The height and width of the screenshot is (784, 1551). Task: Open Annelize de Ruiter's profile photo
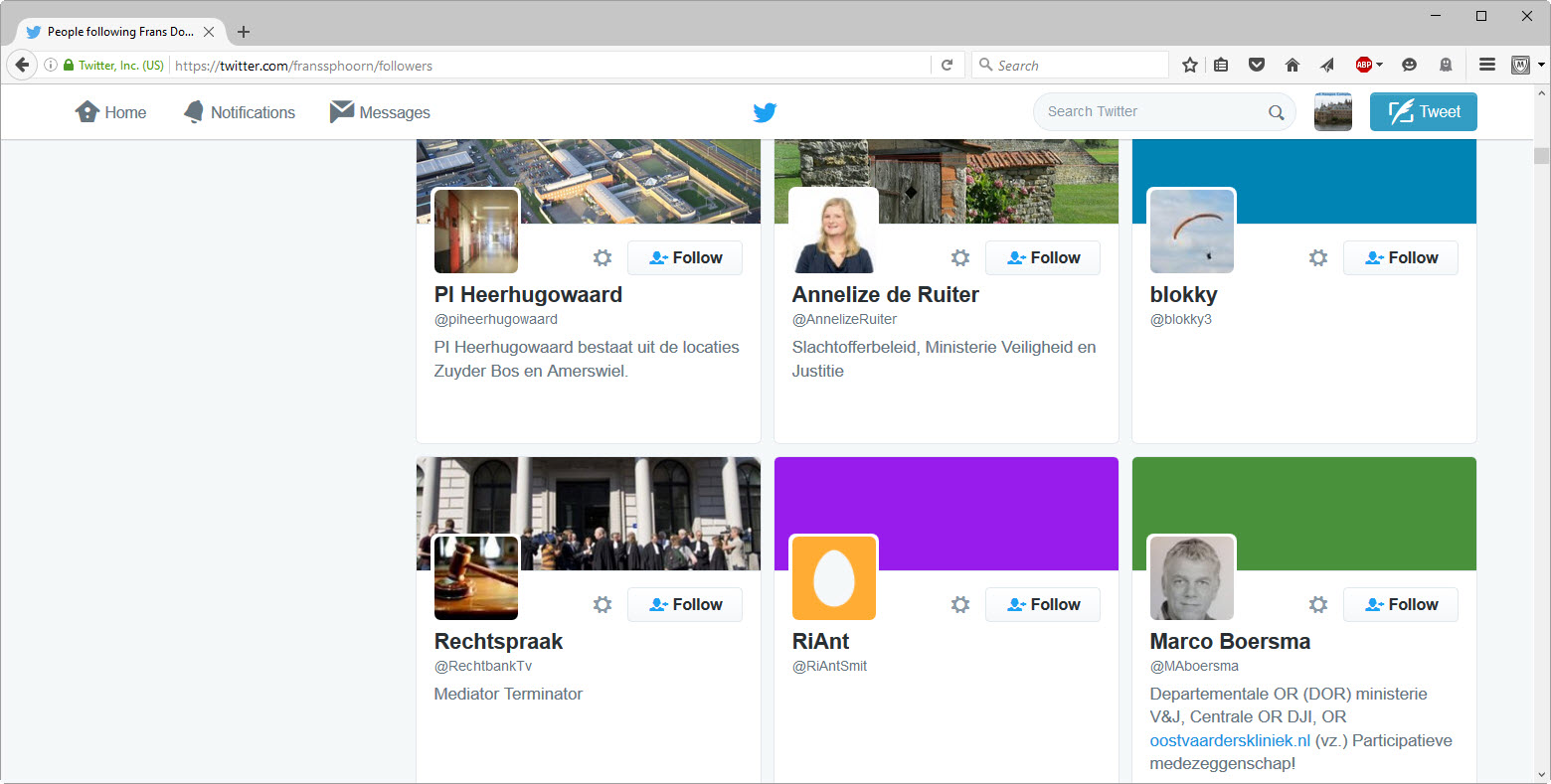click(834, 232)
